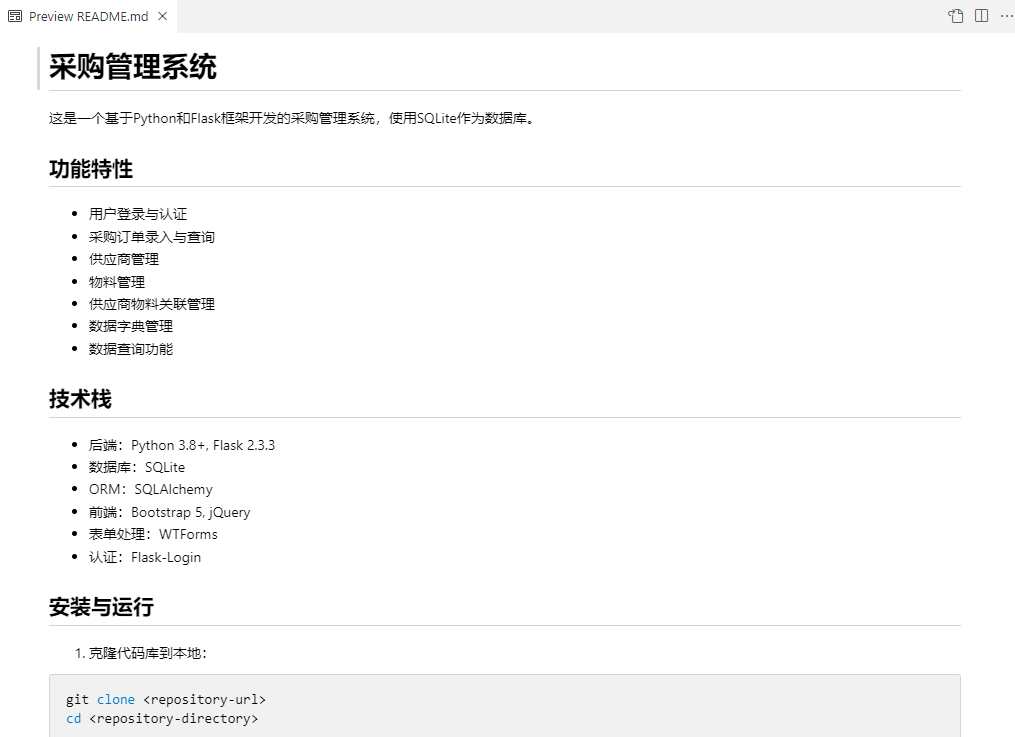Select the Preview README.md tab
This screenshot has width=1015, height=737.
coord(88,16)
